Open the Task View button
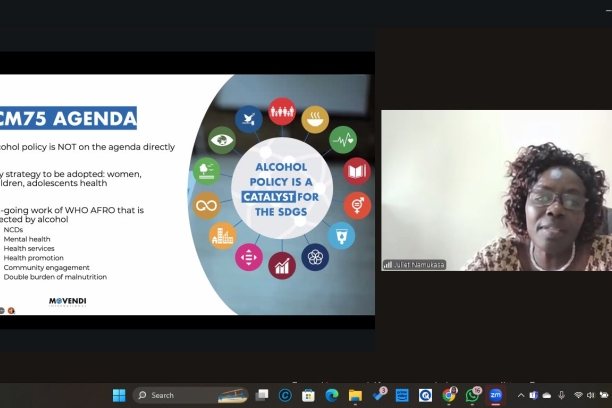Screen dimensions: 612x408 pos(262,395)
